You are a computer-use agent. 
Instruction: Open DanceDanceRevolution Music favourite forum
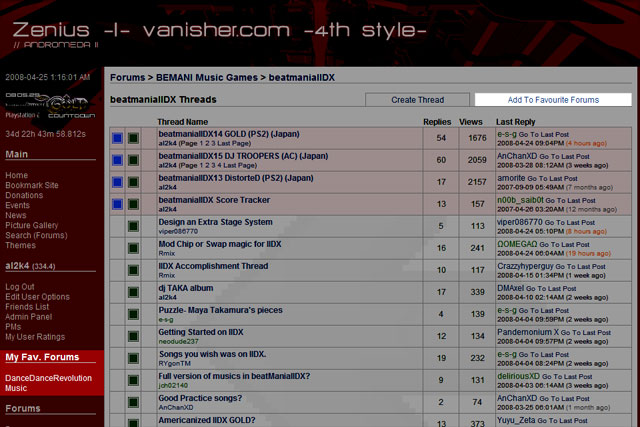click(48, 383)
